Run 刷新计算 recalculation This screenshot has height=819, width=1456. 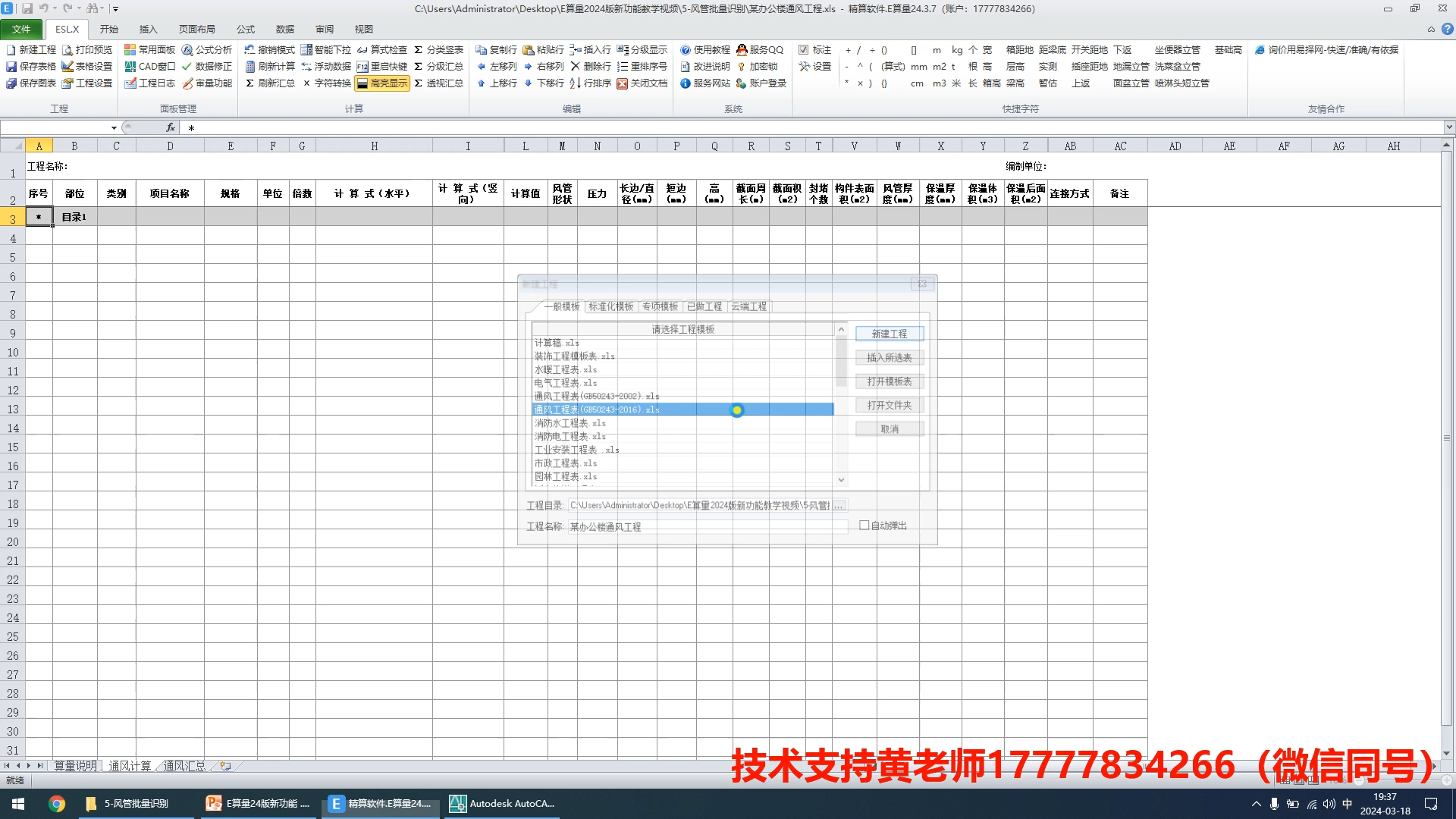pyautogui.click(x=269, y=67)
